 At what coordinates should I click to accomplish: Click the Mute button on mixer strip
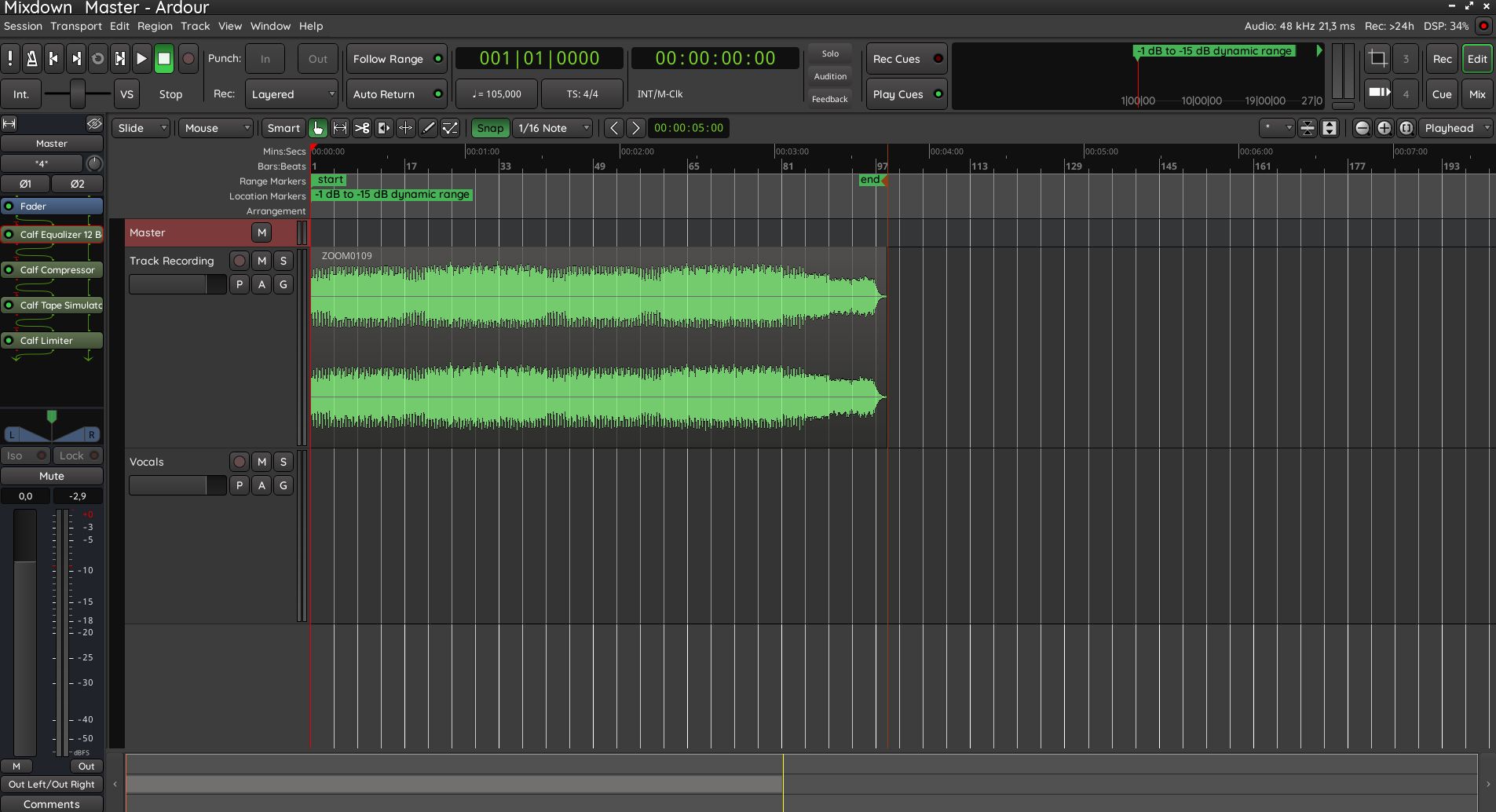tap(52, 476)
